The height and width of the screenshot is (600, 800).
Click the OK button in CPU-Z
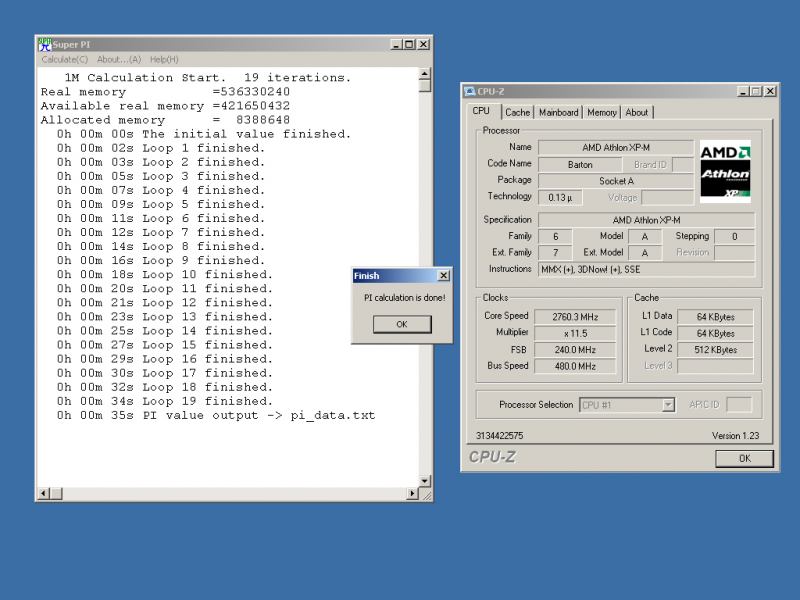[x=744, y=458]
